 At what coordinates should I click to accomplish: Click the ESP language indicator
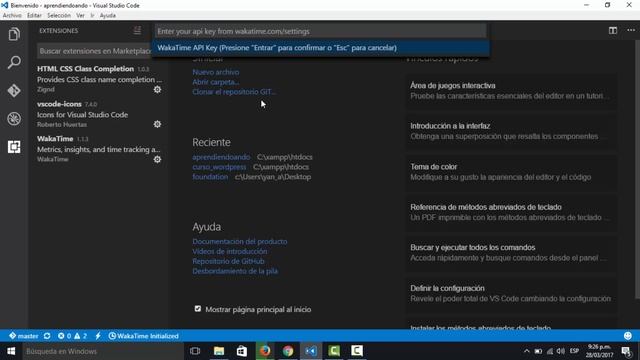[574, 351]
